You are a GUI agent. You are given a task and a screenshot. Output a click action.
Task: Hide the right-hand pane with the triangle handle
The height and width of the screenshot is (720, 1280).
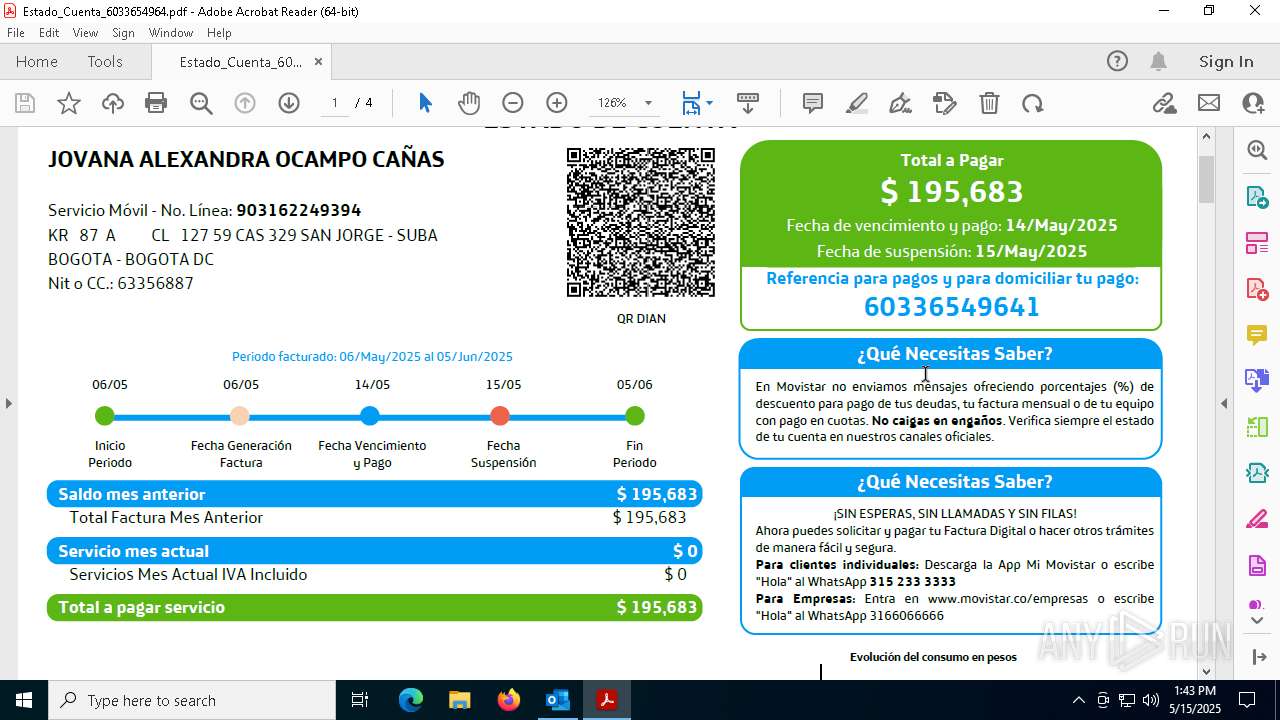click(1224, 403)
